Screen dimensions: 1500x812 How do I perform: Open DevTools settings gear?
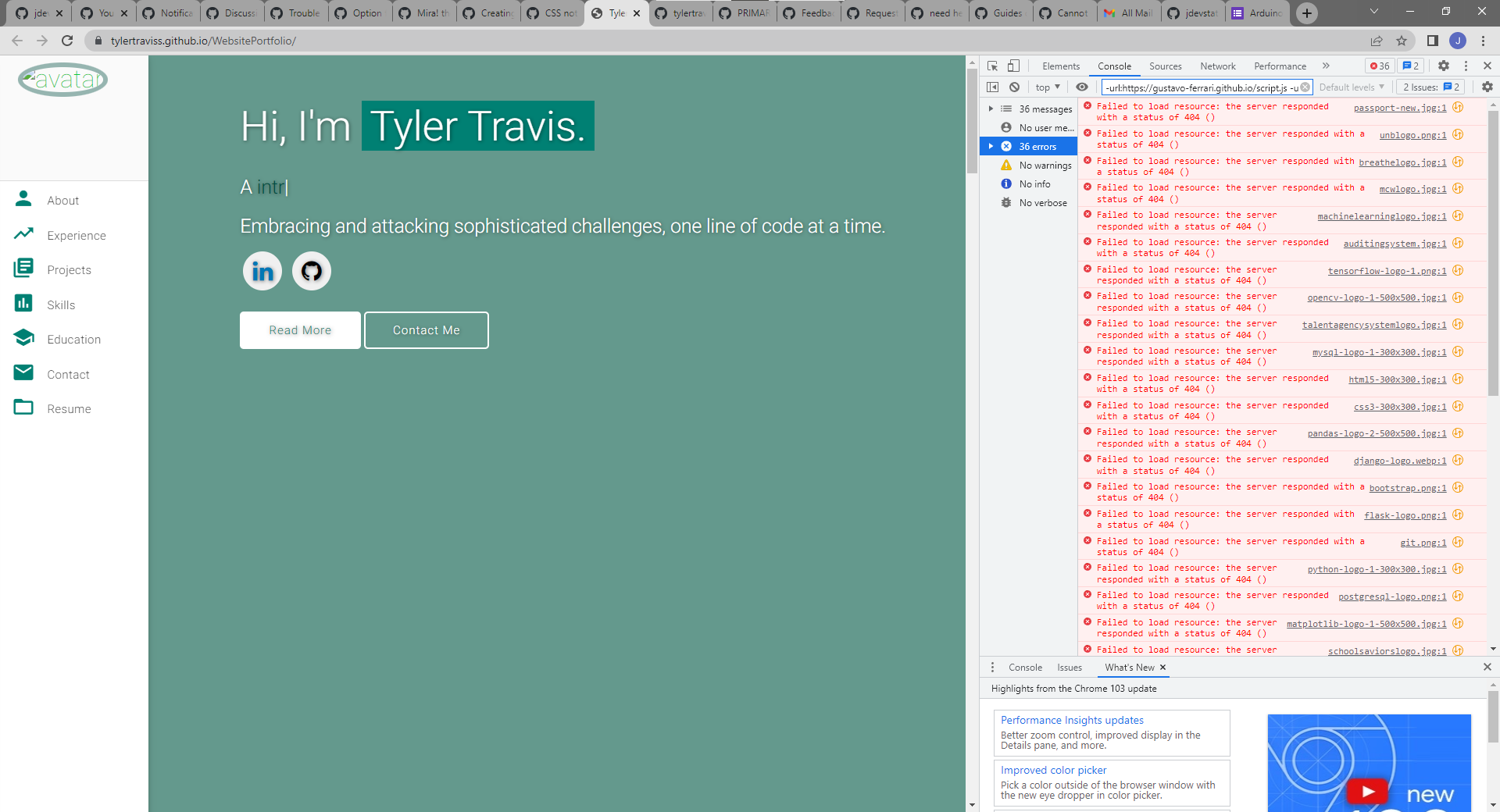(x=1444, y=66)
